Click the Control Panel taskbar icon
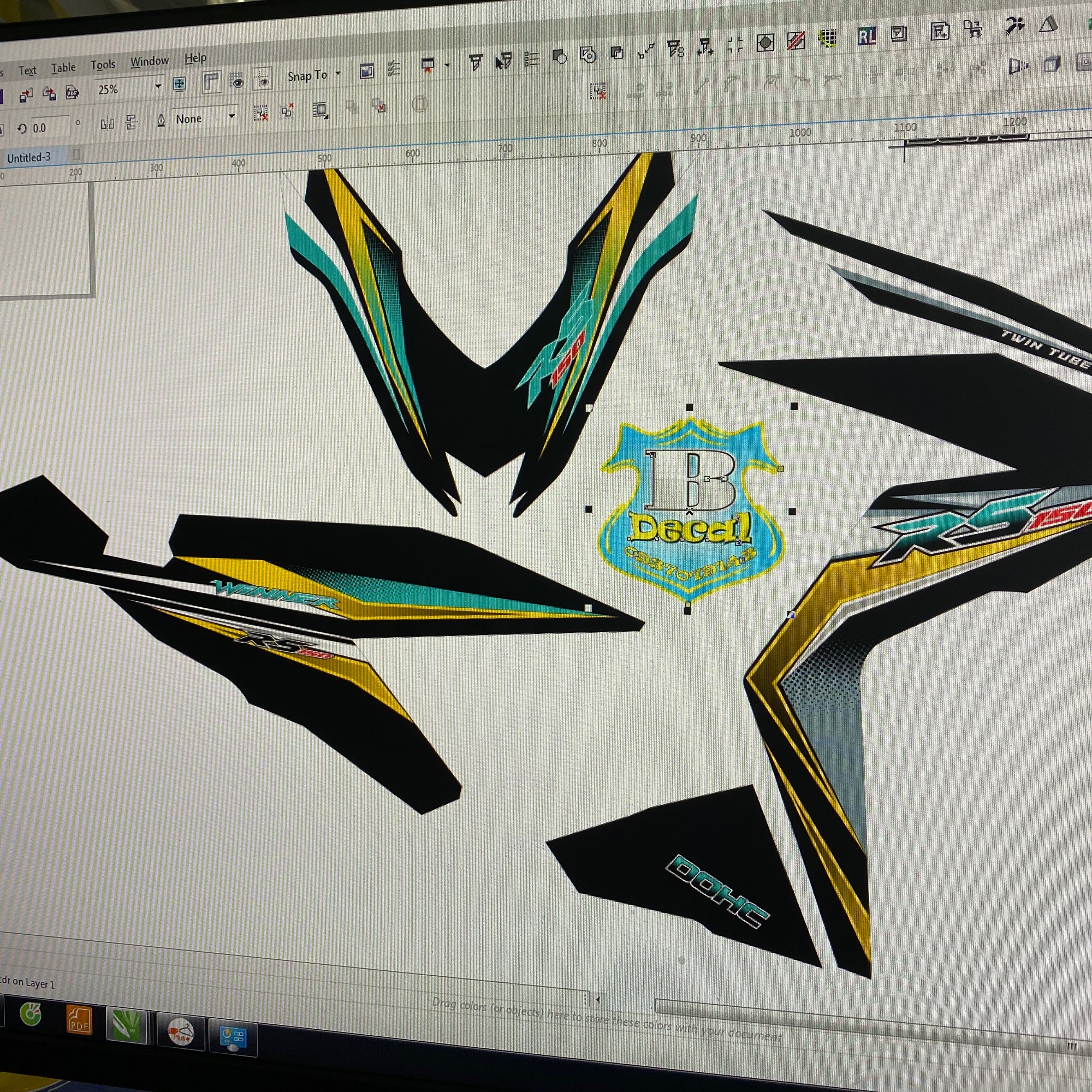The image size is (1092, 1092). 233,1038
